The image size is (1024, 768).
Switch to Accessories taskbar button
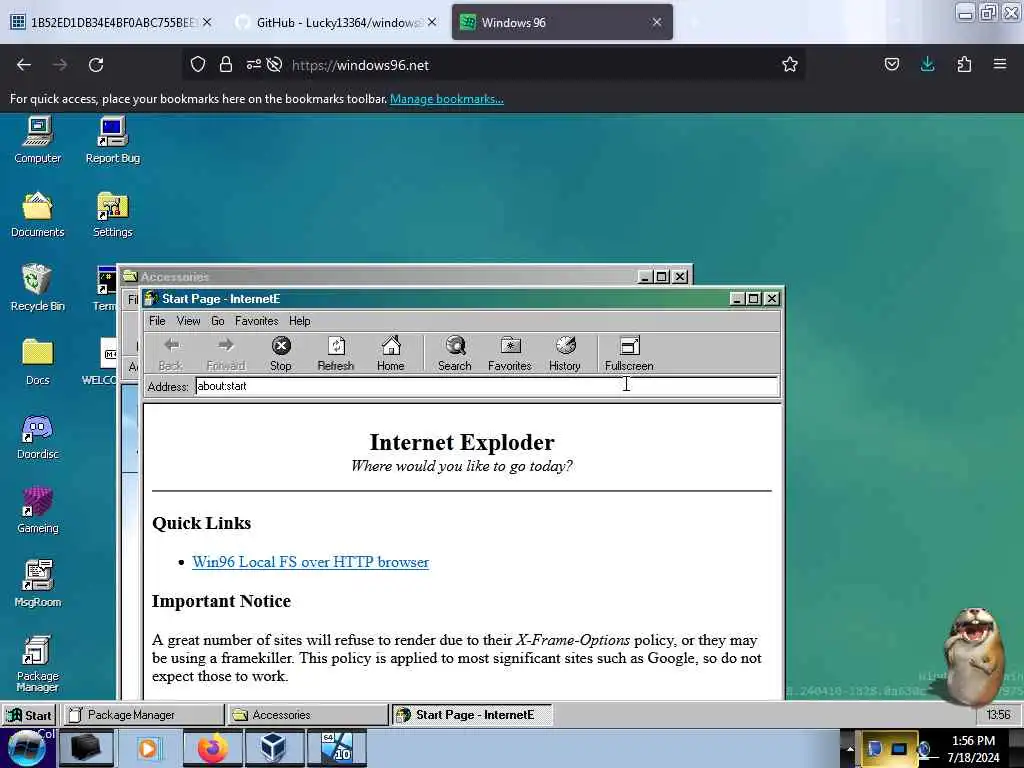pos(307,715)
